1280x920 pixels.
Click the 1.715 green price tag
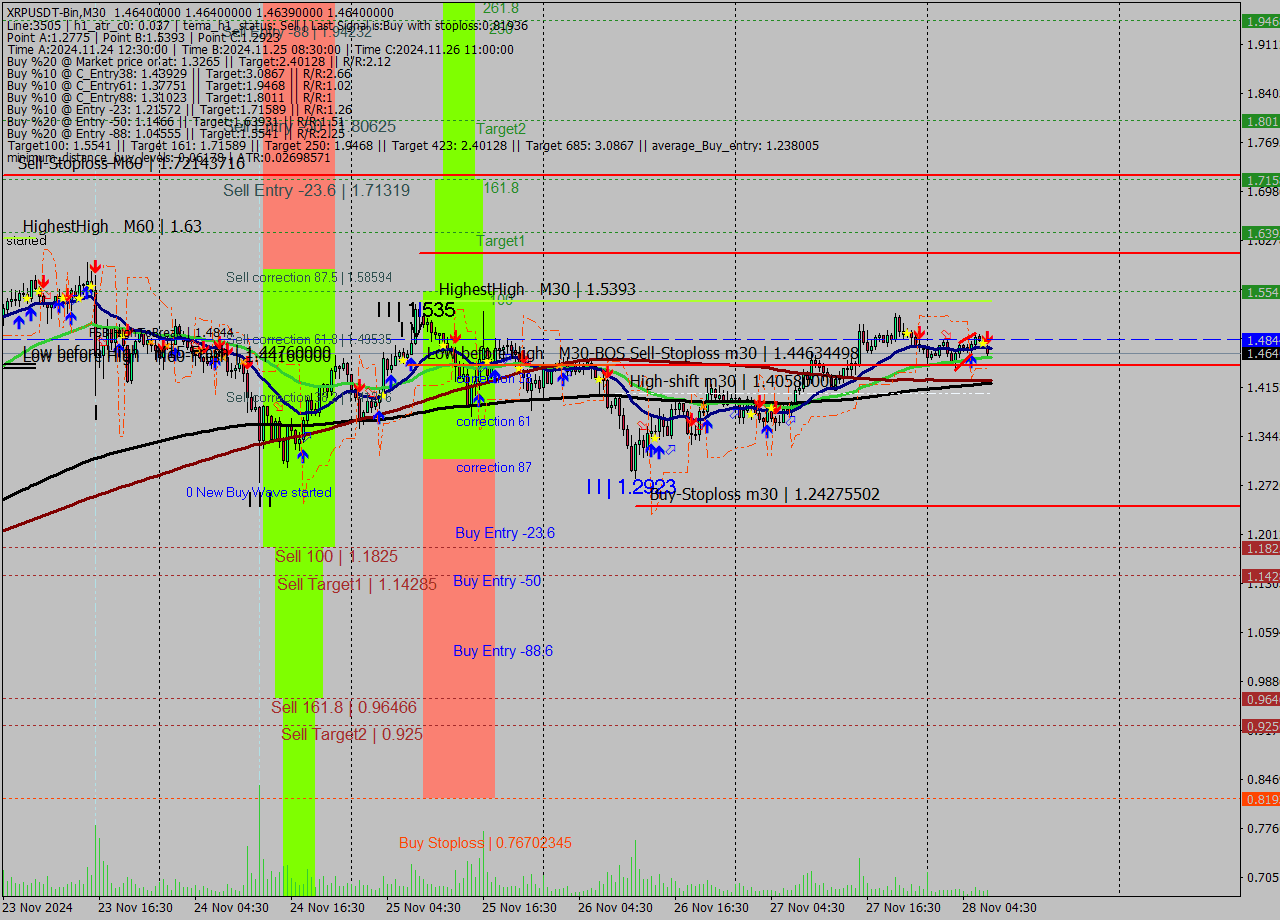point(1261,180)
